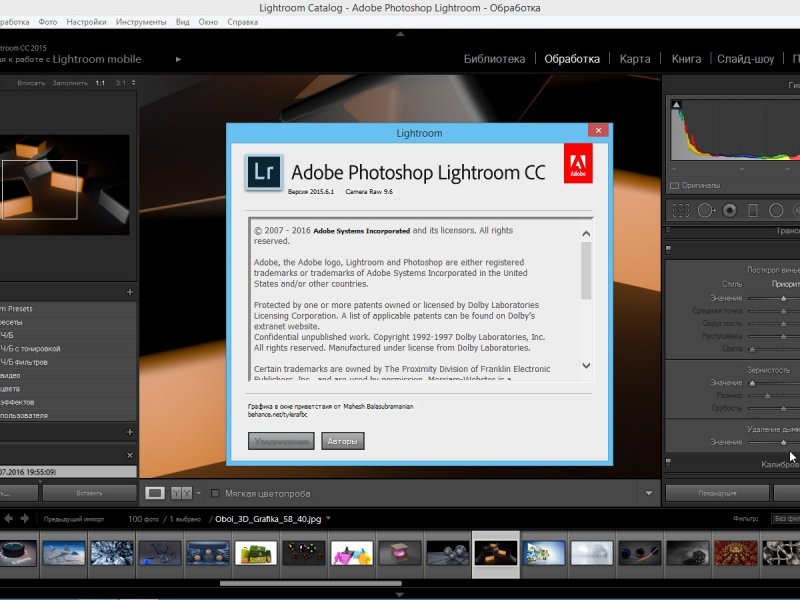Clear history with the X icon
This screenshot has width=800, height=600.
click(130, 455)
